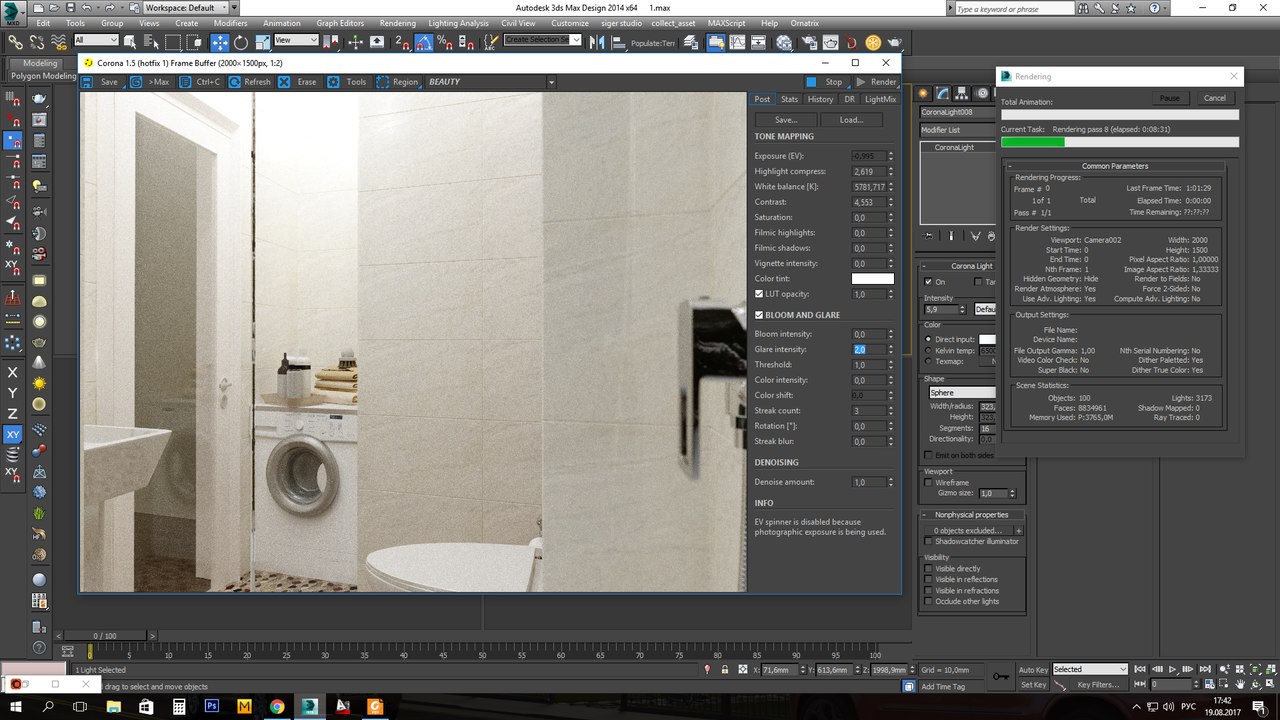
Task: Switch to the LightMix tab
Action: (x=880, y=99)
